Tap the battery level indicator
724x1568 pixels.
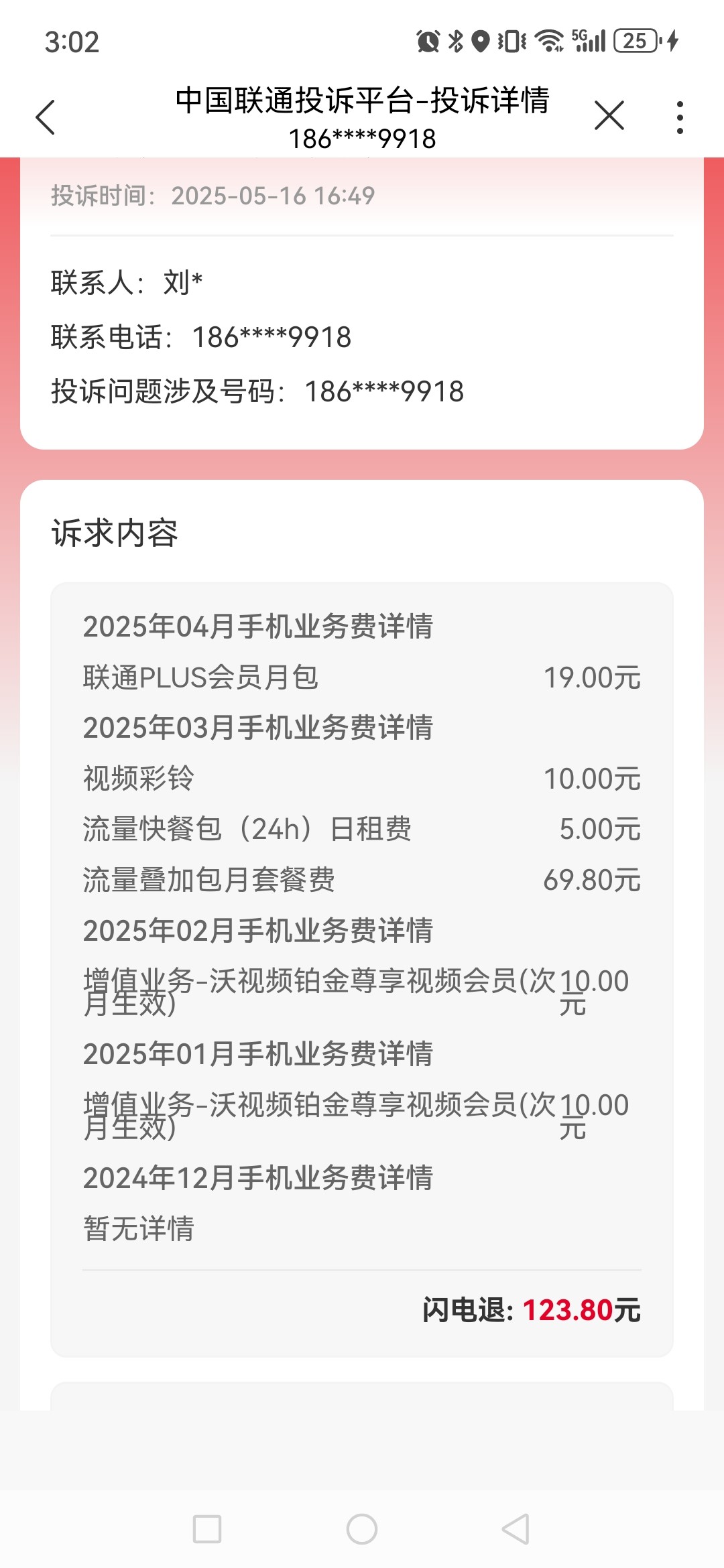(637, 42)
